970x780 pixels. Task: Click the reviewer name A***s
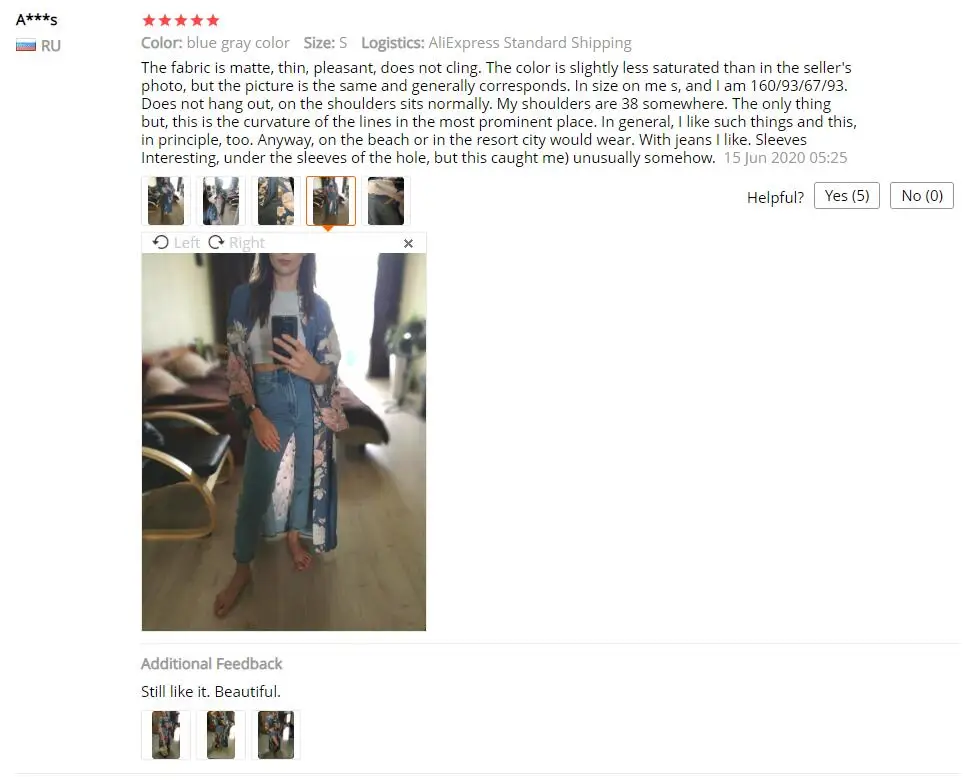[36, 20]
